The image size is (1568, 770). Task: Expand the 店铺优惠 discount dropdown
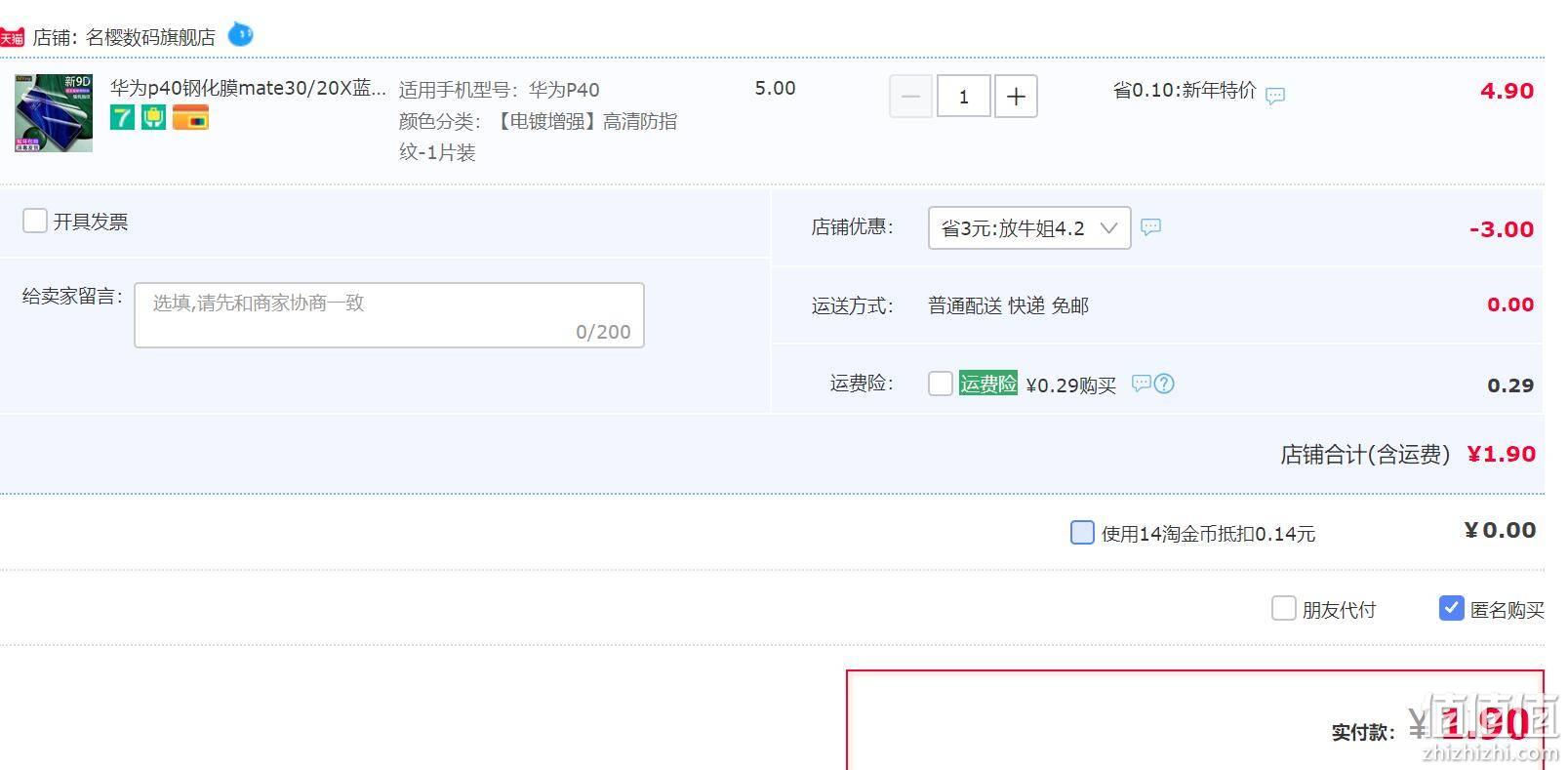point(1029,227)
